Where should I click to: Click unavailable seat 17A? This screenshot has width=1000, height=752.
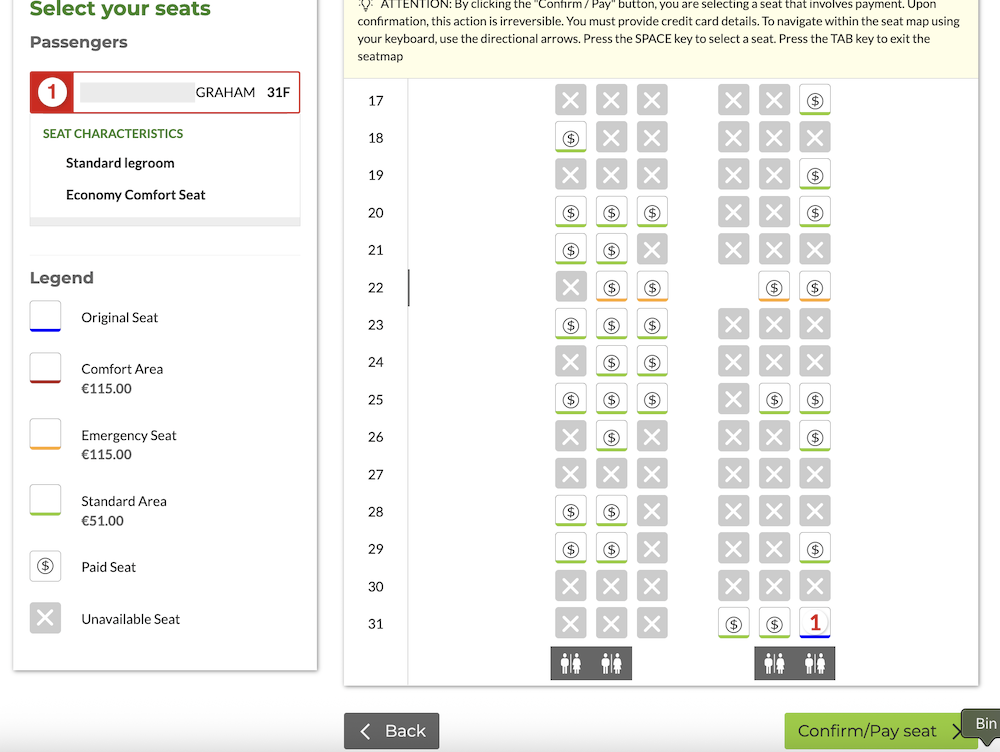(x=571, y=100)
